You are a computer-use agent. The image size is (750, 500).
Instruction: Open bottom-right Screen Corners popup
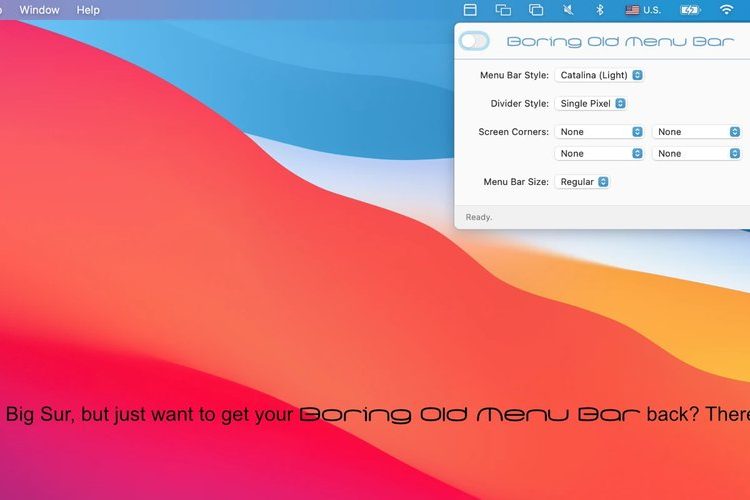[696, 153]
